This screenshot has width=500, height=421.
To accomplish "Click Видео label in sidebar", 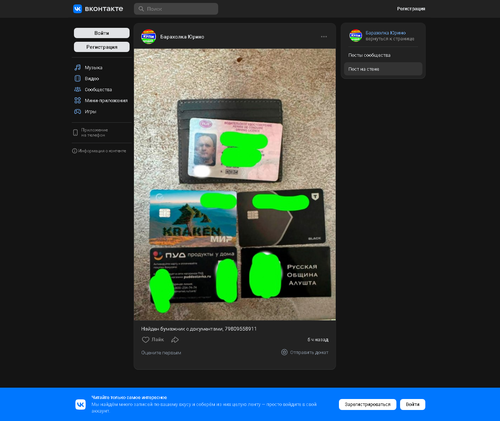I will pyautogui.click(x=92, y=79).
